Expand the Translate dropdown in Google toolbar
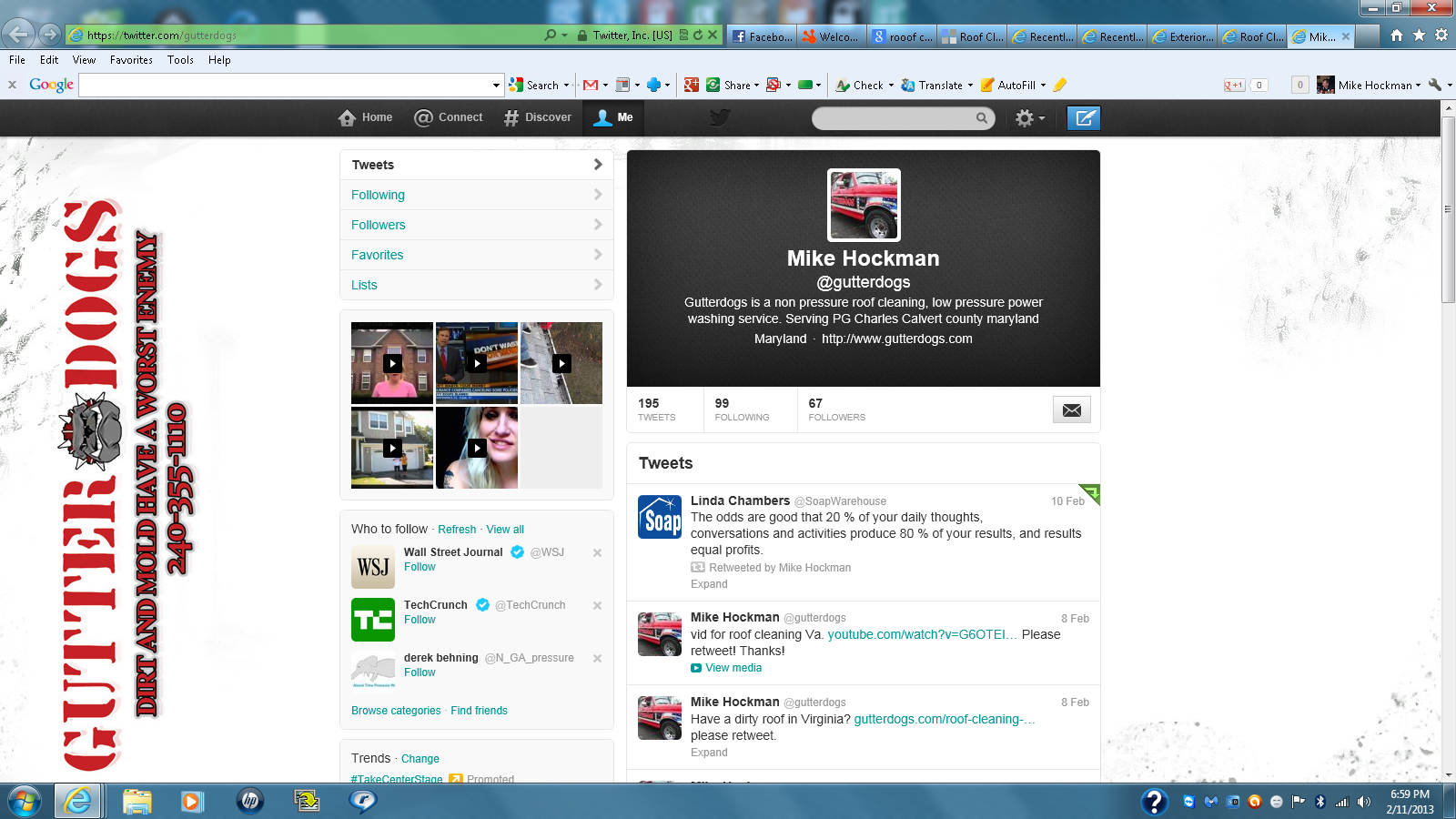The image size is (1456, 819). (970, 86)
